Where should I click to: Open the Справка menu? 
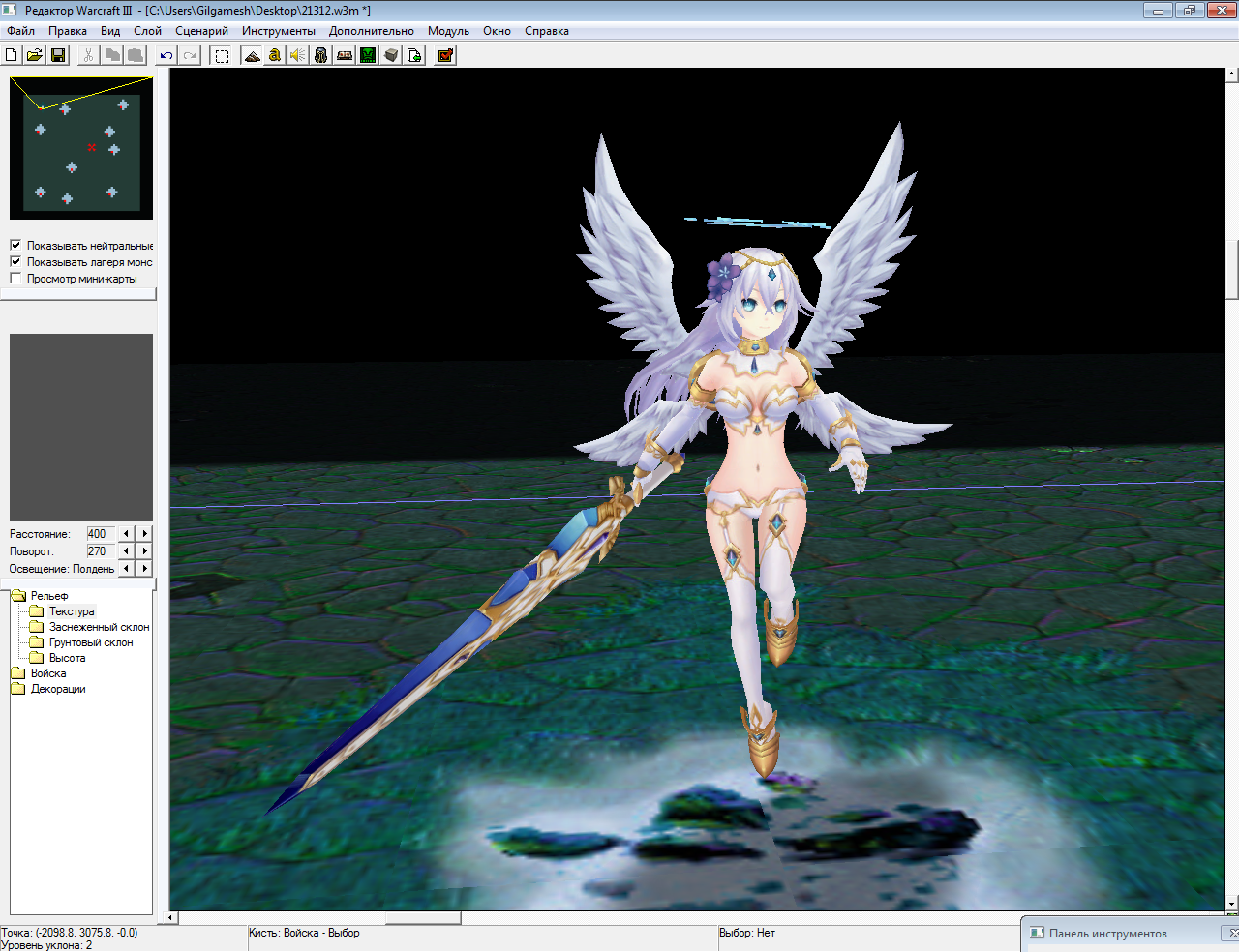pos(547,31)
